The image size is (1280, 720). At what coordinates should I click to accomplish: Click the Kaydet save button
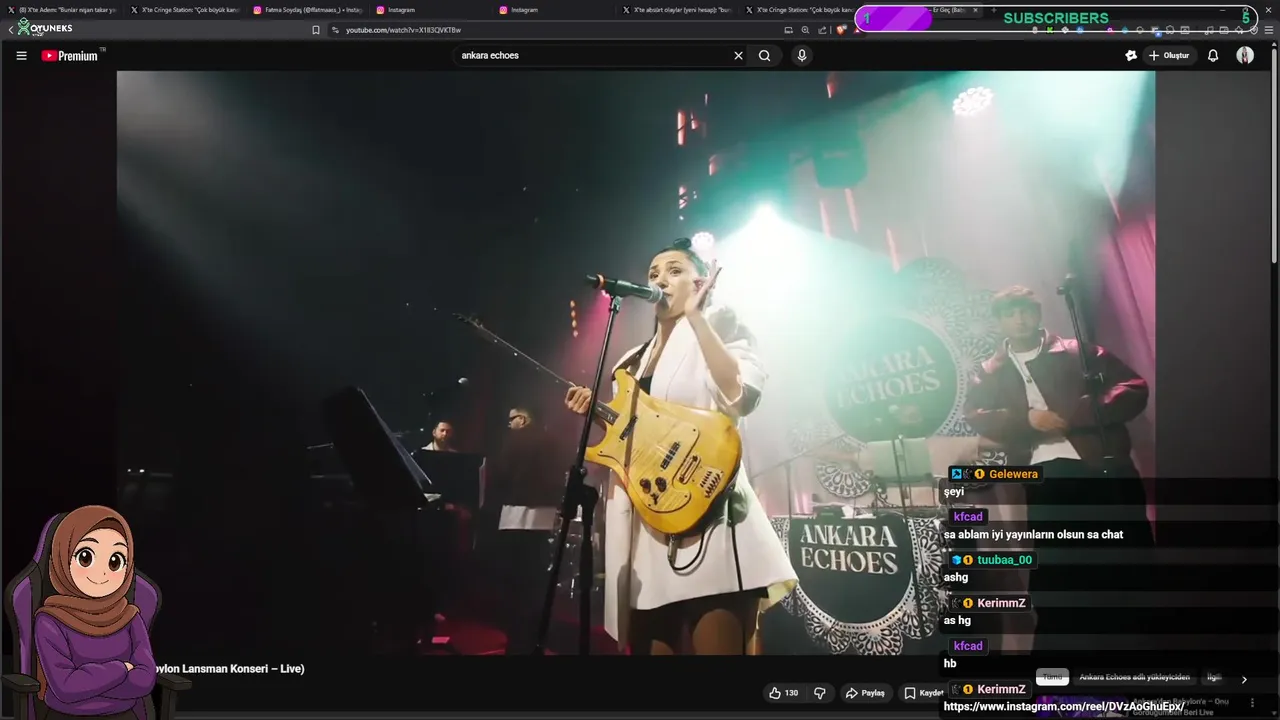(924, 693)
